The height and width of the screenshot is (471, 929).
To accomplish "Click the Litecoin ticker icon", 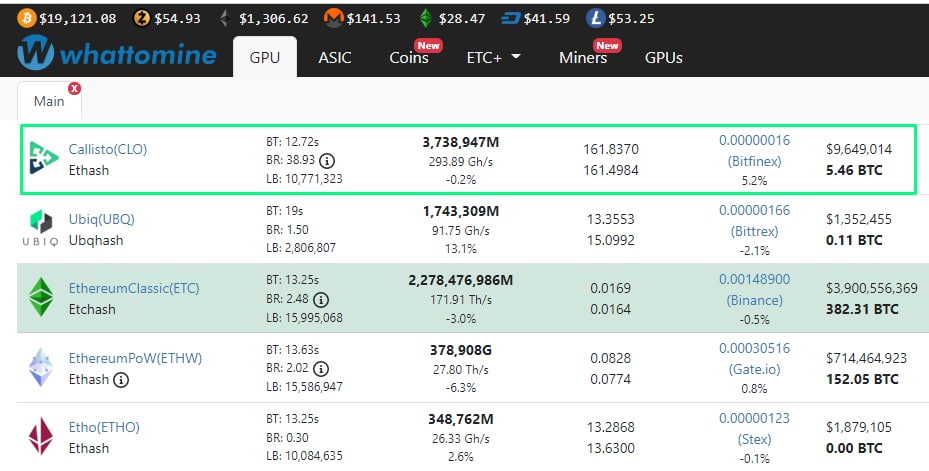I will (x=595, y=18).
